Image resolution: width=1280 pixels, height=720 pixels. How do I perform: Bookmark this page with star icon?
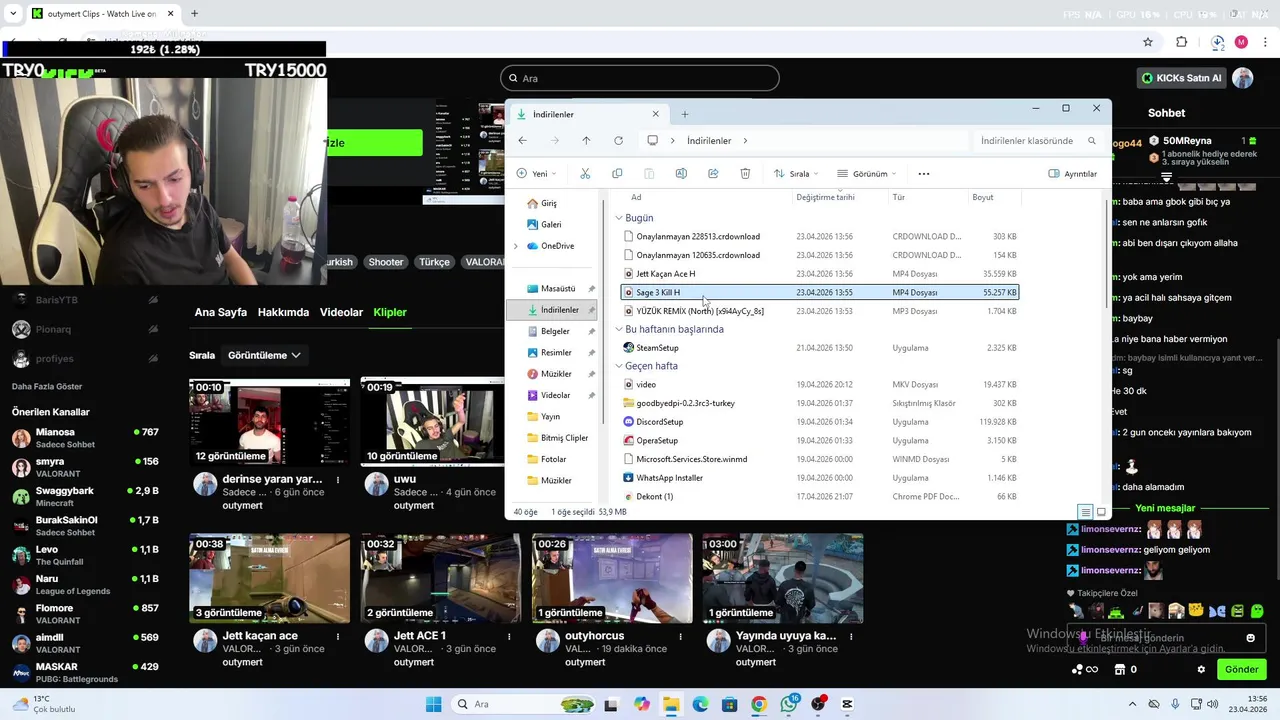[x=1148, y=42]
